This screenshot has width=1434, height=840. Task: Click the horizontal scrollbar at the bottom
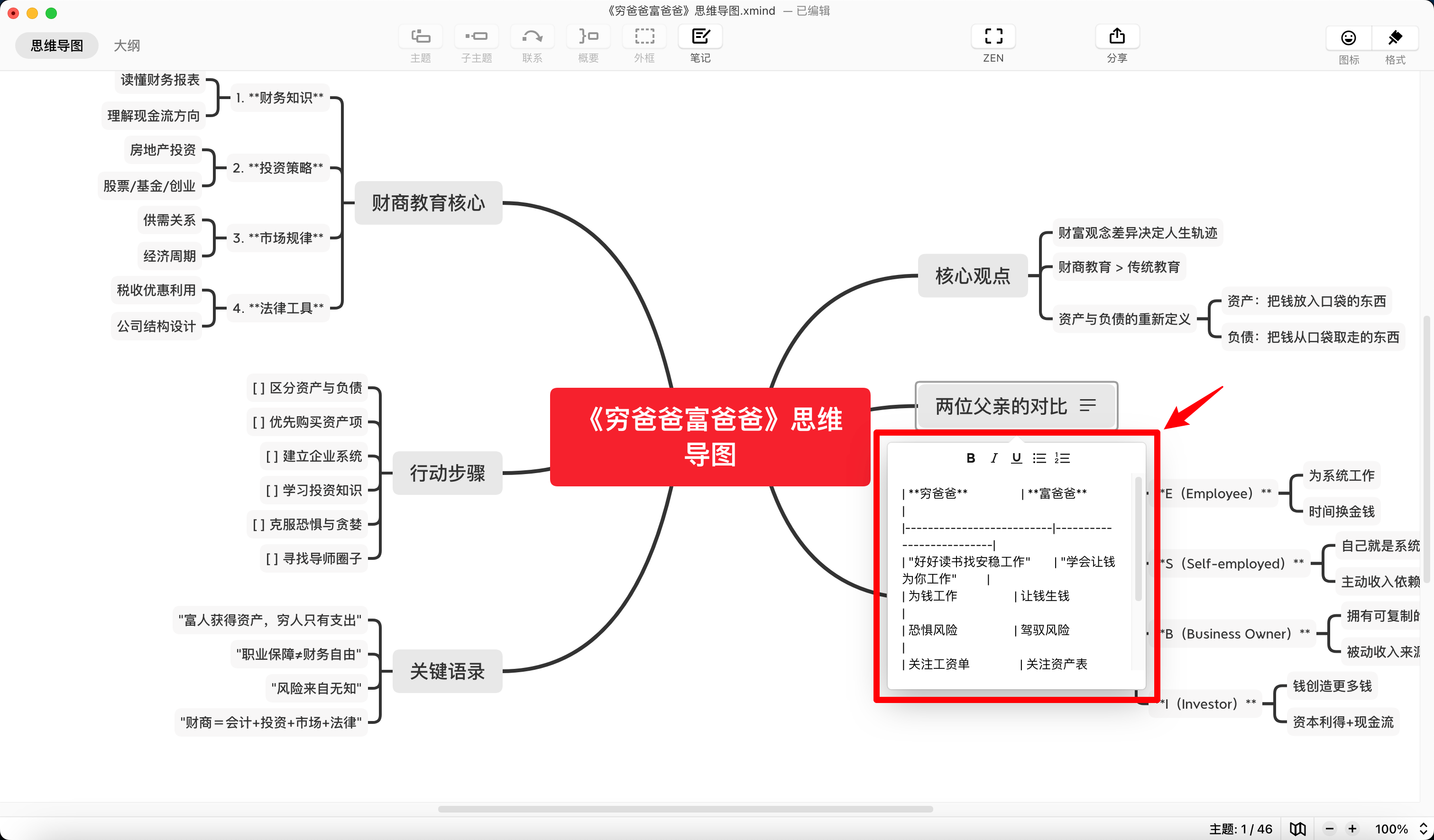[x=685, y=809]
